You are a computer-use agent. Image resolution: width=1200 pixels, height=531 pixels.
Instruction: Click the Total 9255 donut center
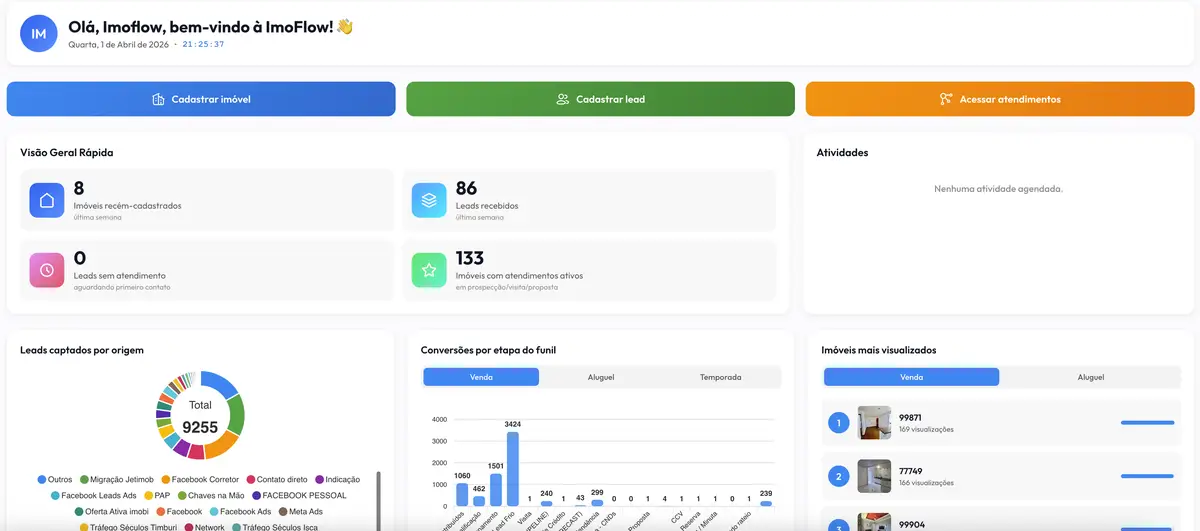[200, 416]
